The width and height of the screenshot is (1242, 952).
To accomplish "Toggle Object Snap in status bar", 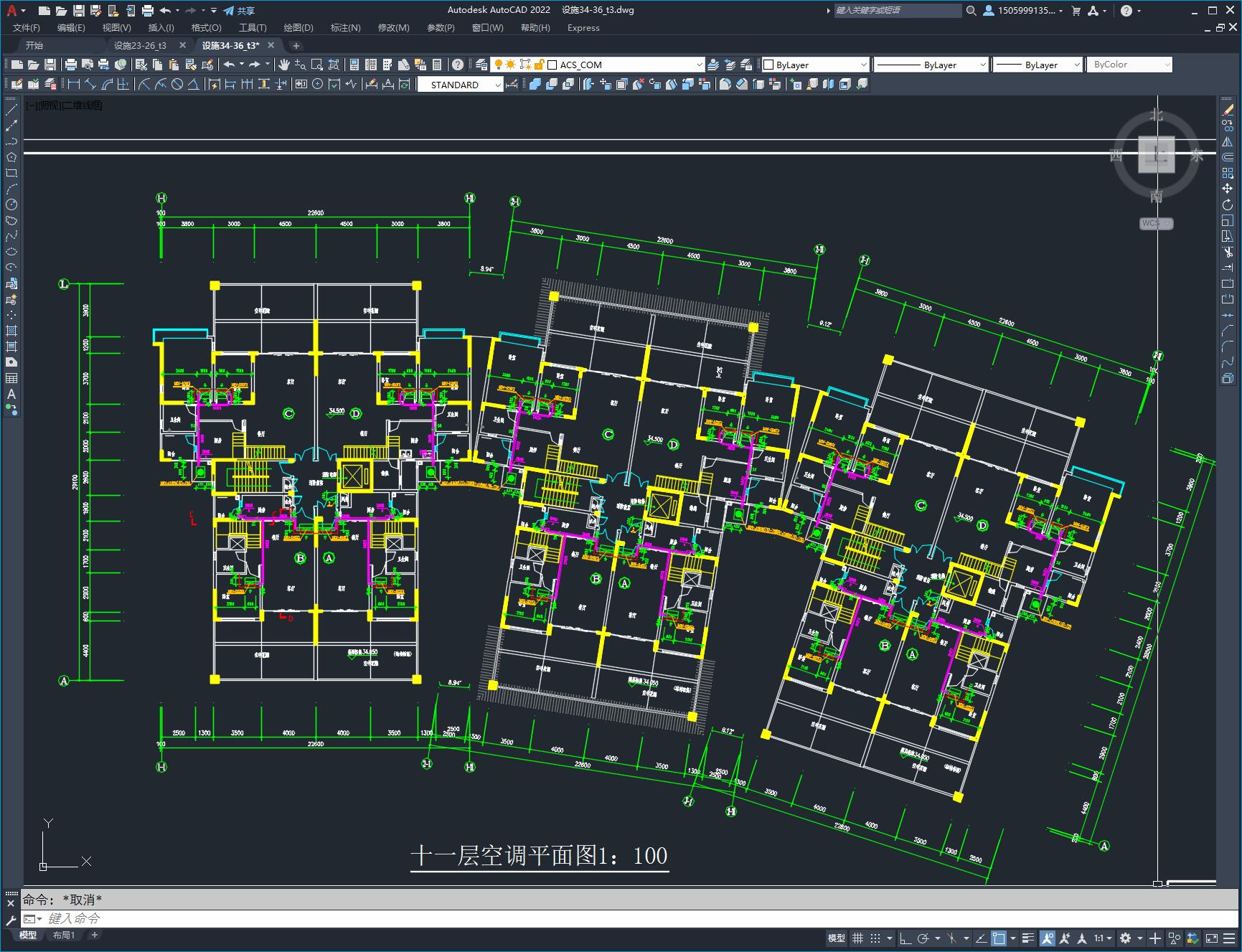I will point(998,938).
